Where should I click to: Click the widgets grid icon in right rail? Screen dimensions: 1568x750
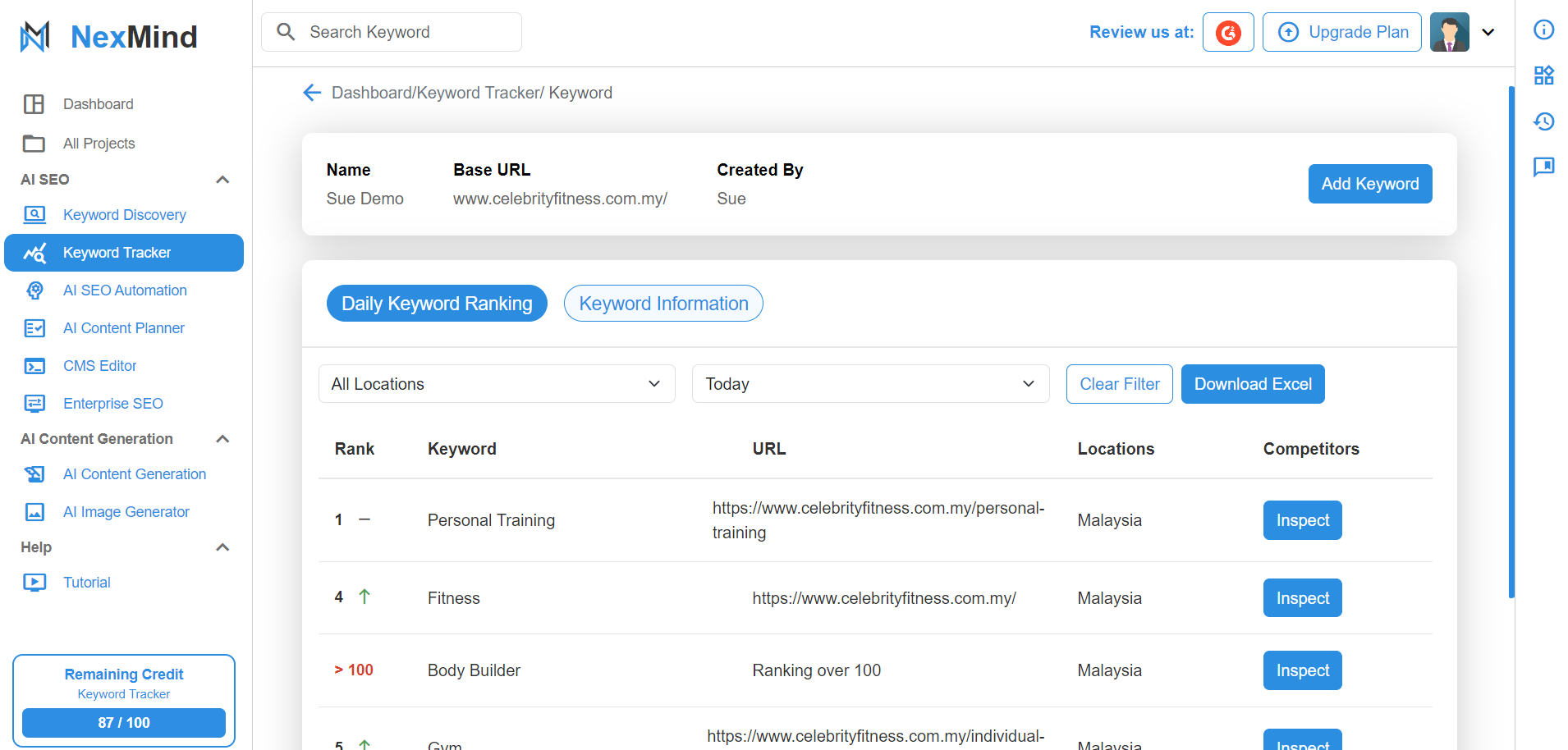pyautogui.click(x=1544, y=75)
